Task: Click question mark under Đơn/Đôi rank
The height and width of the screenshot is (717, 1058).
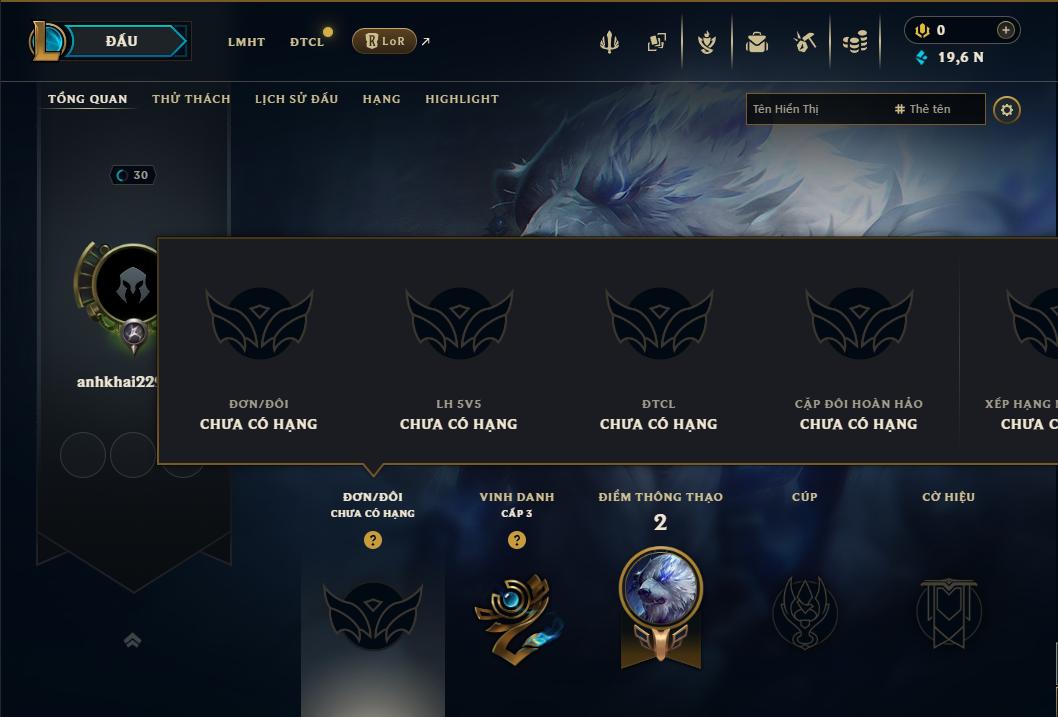Action: click(x=372, y=540)
